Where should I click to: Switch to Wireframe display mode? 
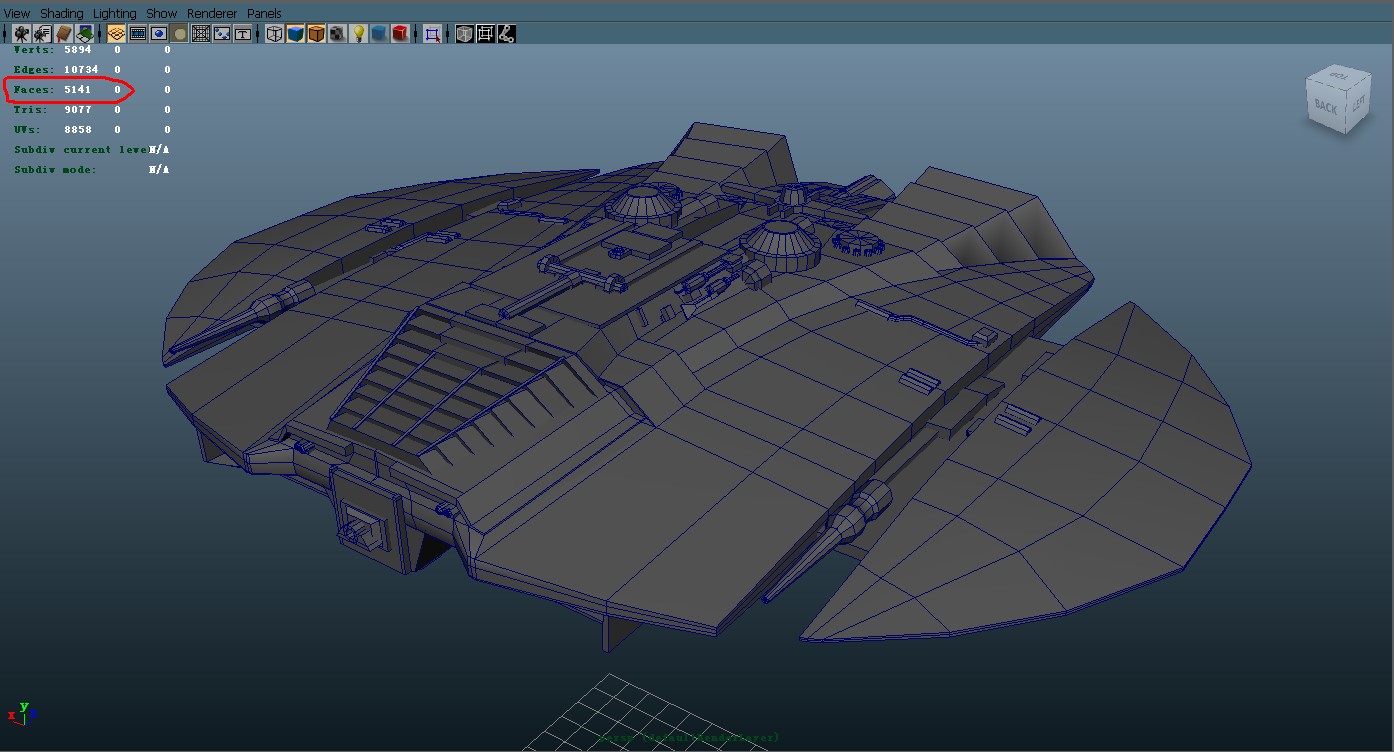click(274, 34)
